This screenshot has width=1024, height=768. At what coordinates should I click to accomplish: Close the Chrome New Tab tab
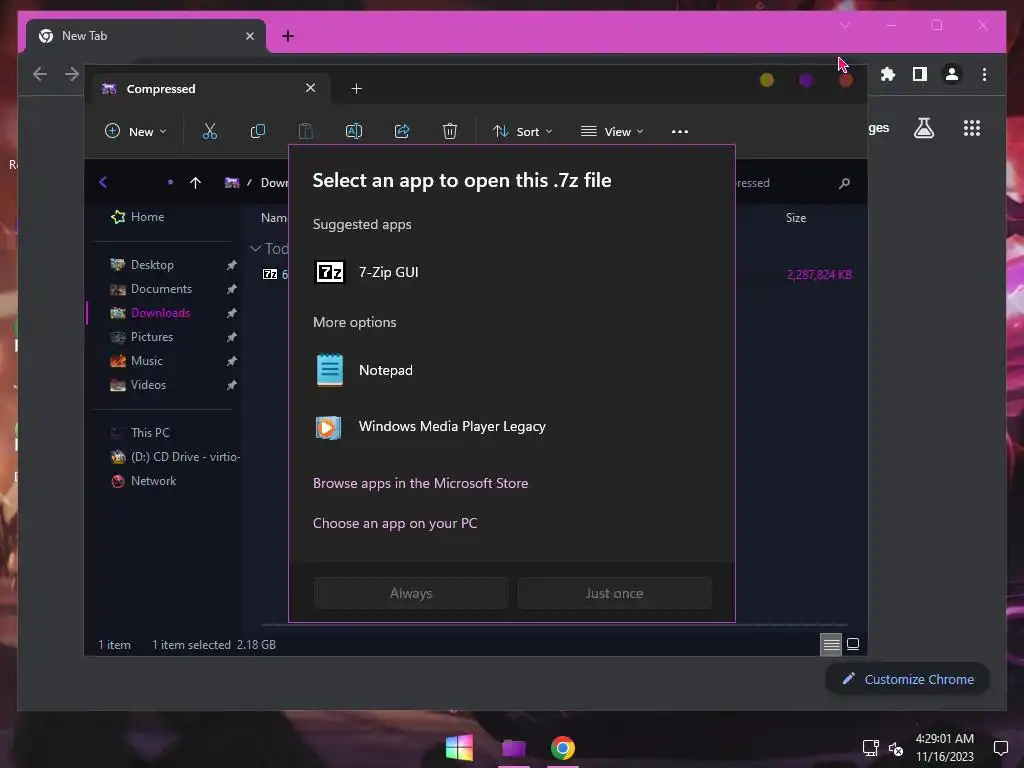pyautogui.click(x=249, y=36)
